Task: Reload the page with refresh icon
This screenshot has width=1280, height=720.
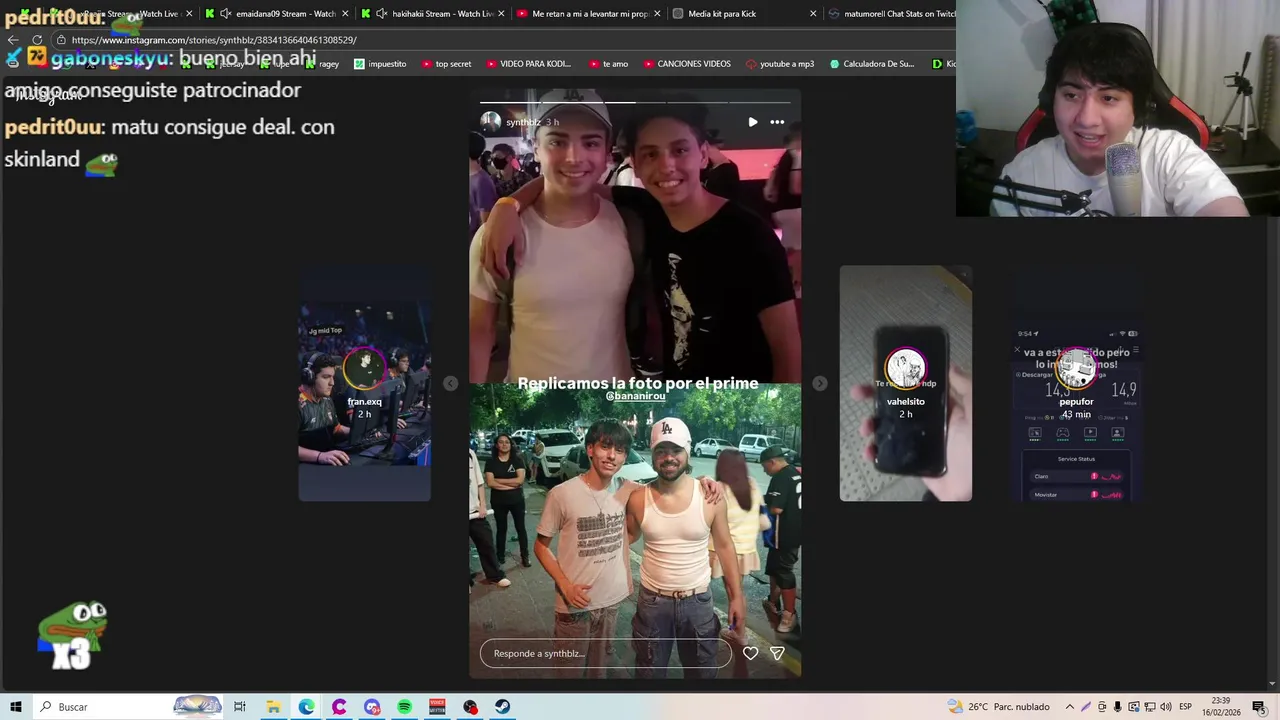Action: [x=37, y=40]
